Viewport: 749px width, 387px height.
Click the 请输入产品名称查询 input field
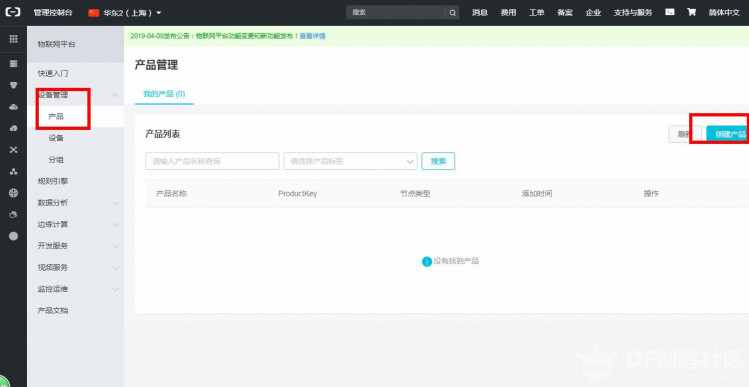212,161
